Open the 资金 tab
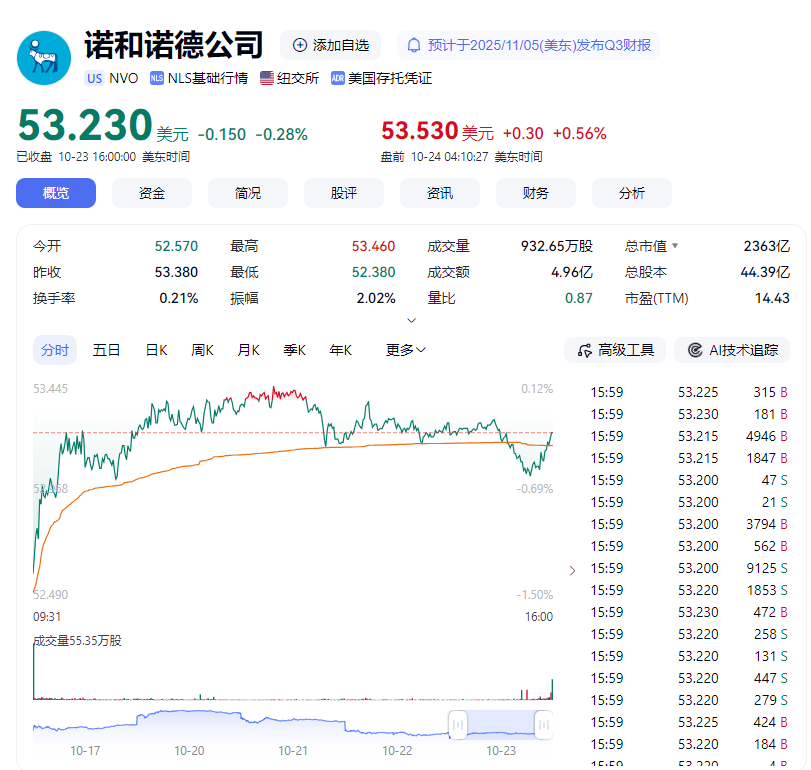The width and height of the screenshot is (811, 770). point(152,193)
